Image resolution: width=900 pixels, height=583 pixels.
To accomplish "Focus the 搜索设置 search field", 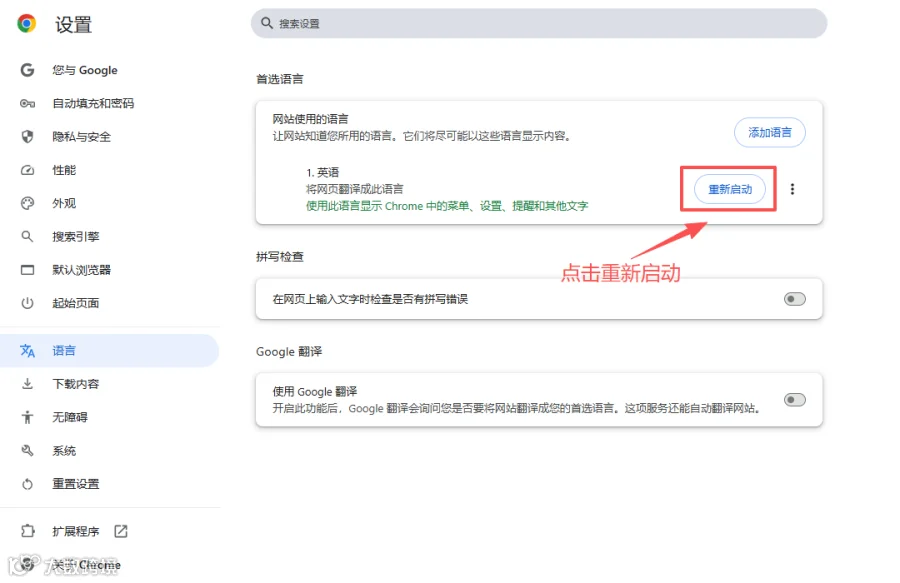I will [x=538, y=23].
